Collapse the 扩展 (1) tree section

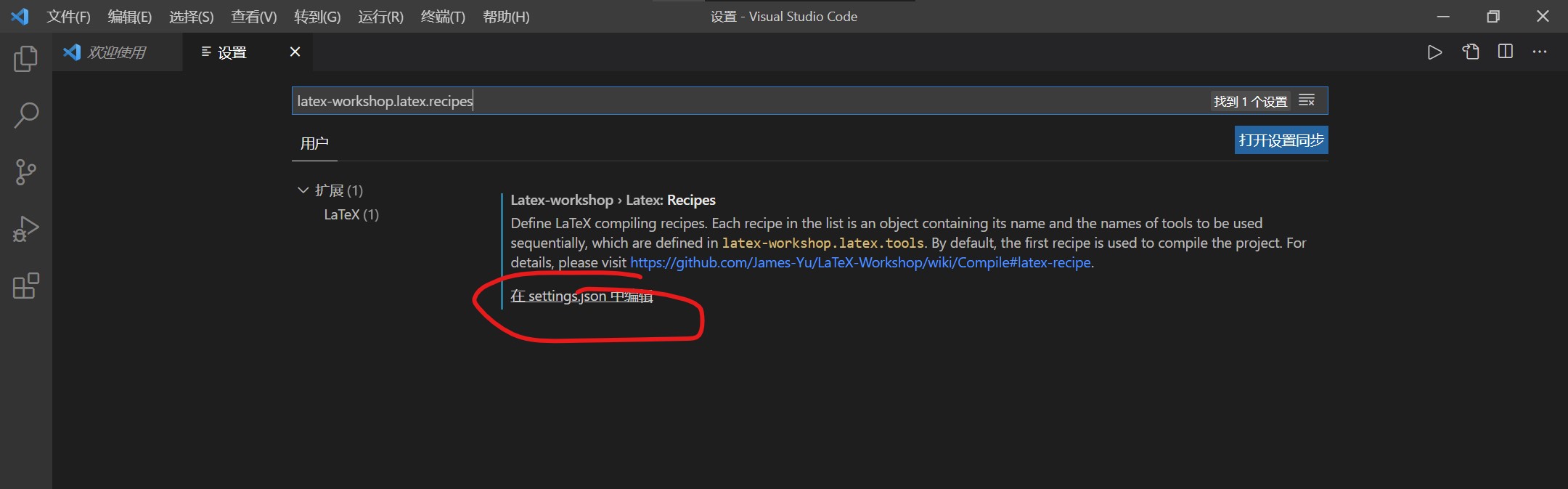pyautogui.click(x=303, y=190)
